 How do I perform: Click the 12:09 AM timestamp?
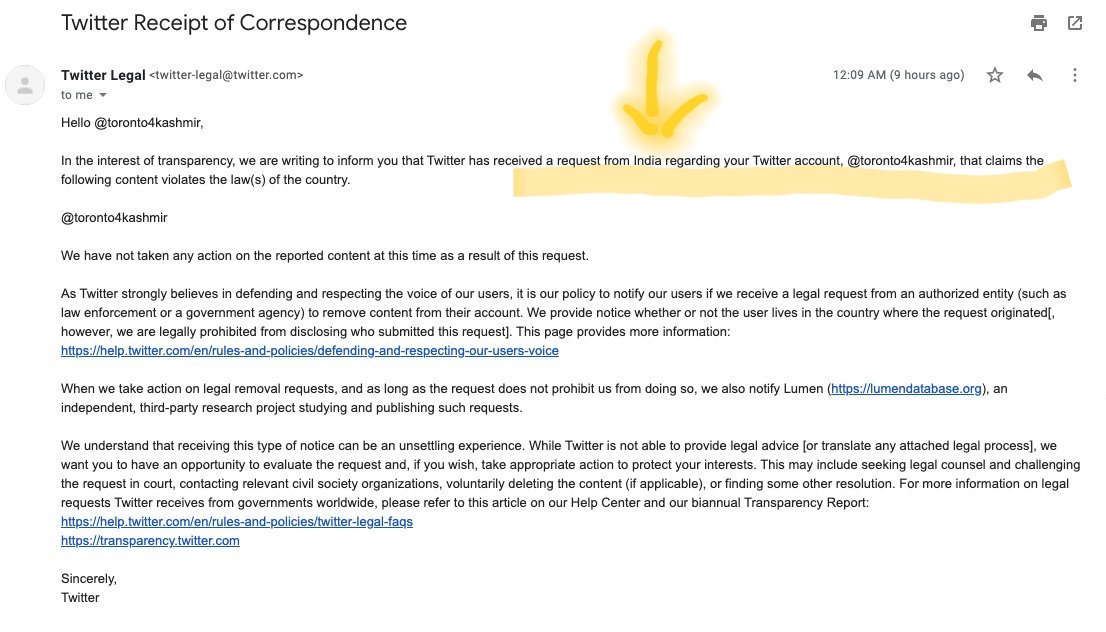(898, 75)
